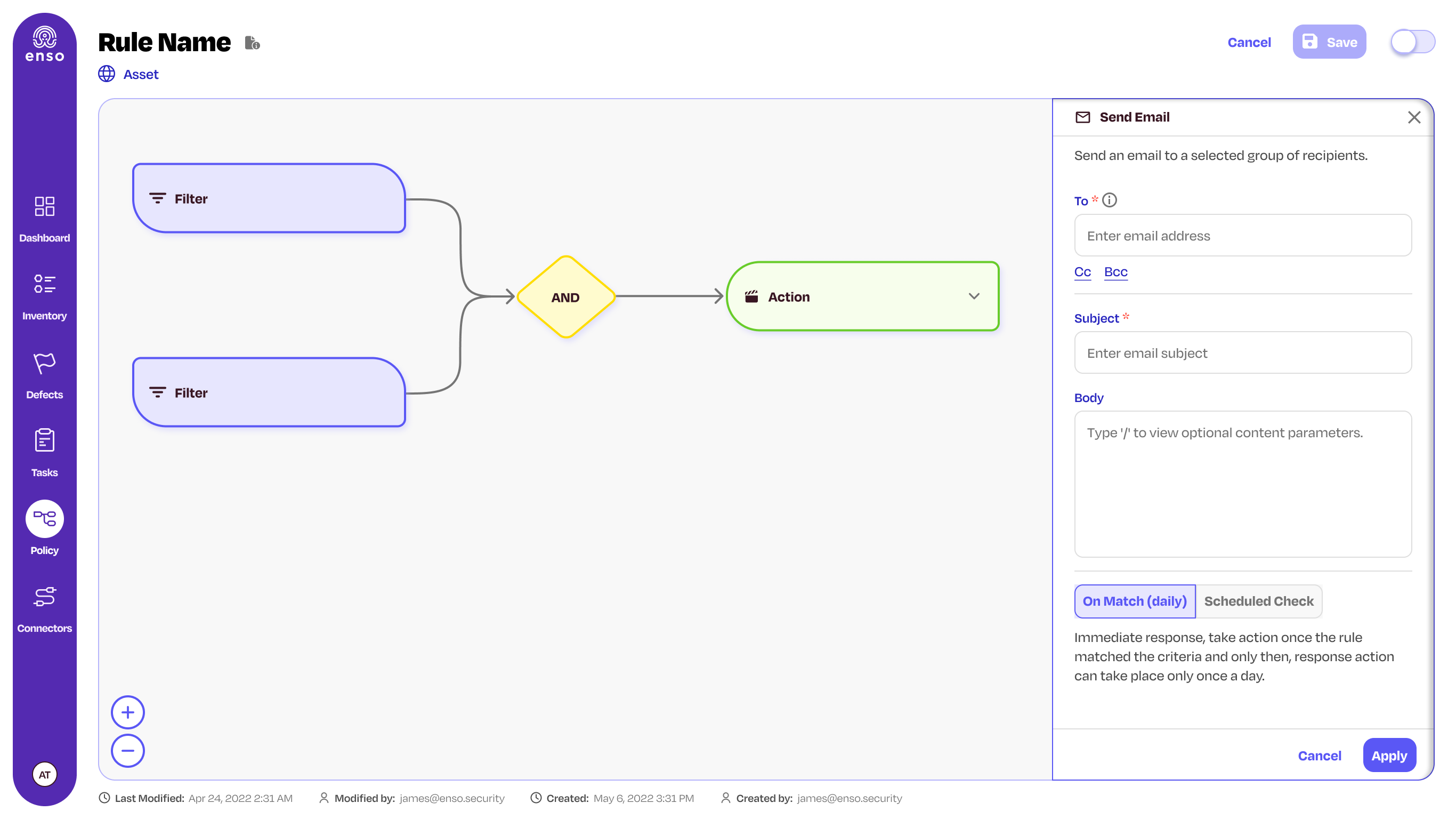Go to the Inventory page
The height and width of the screenshot is (819, 1456).
pos(45,298)
